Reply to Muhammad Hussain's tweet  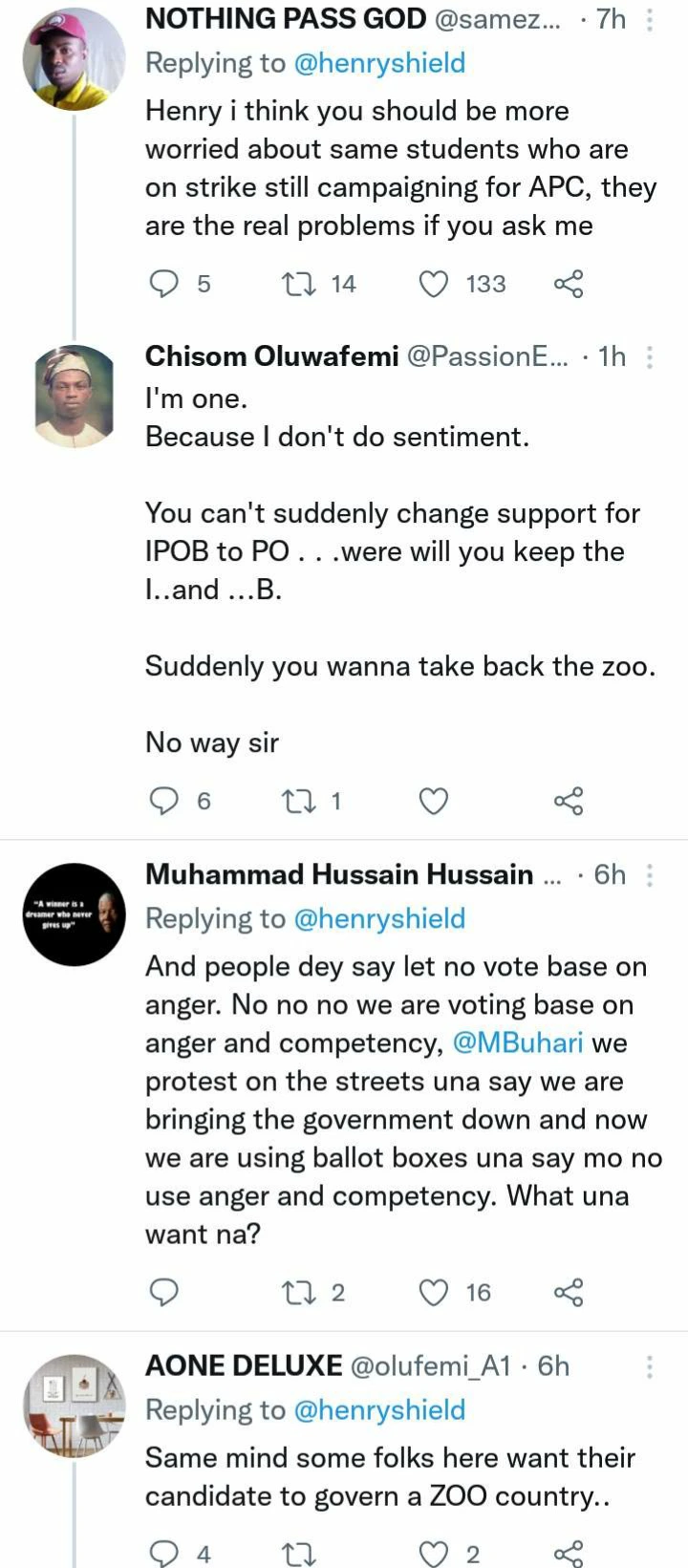[165, 1293]
